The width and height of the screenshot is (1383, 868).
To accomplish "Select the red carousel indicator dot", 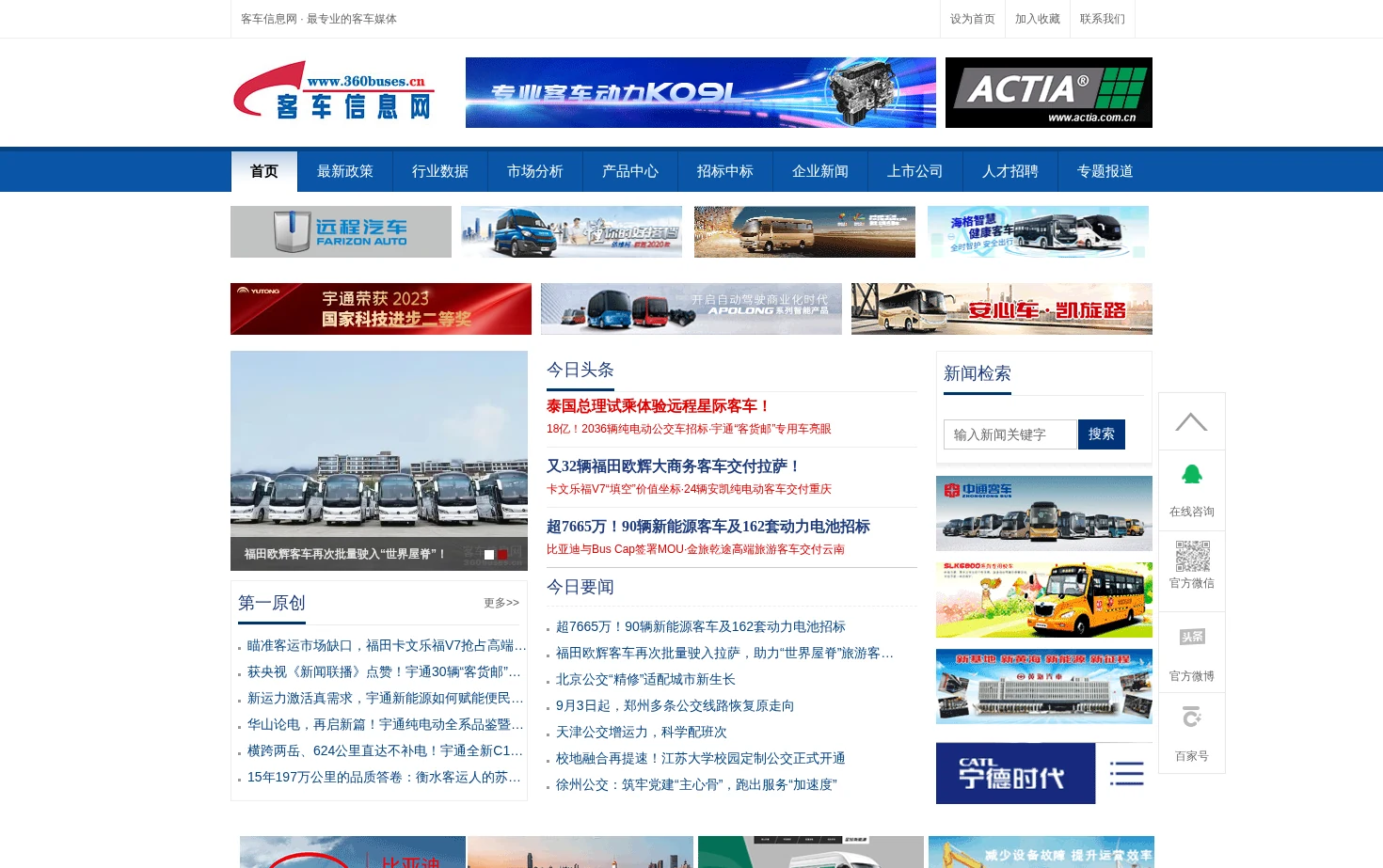I will [502, 555].
